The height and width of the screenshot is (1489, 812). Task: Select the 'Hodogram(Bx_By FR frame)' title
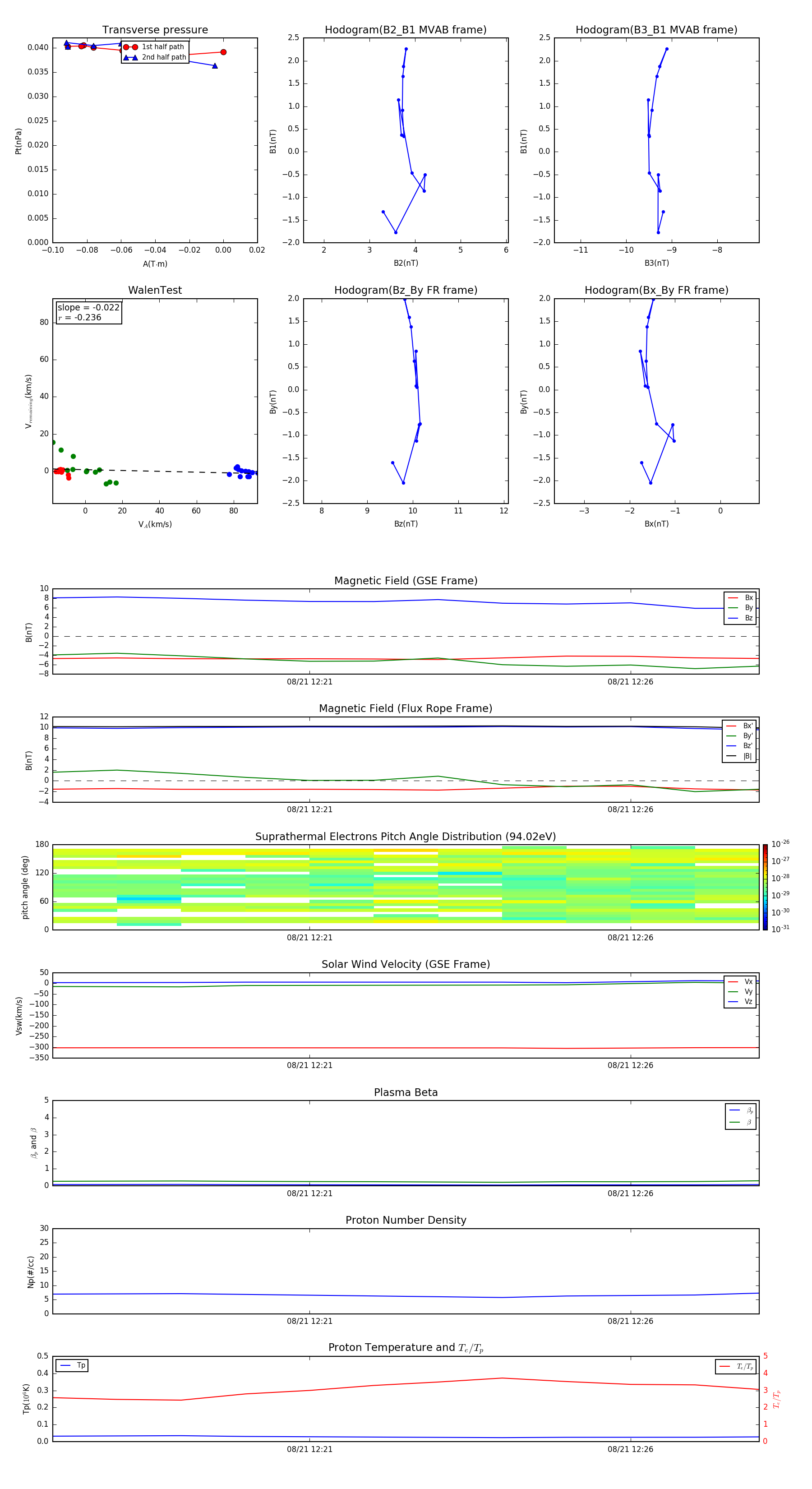[x=656, y=290]
